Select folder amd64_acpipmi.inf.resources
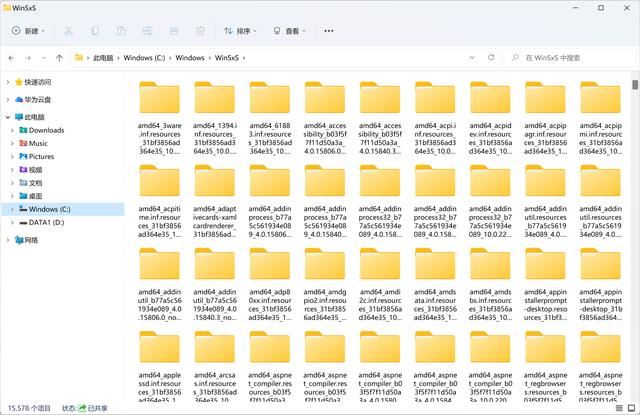640x415 pixels. coord(600,118)
